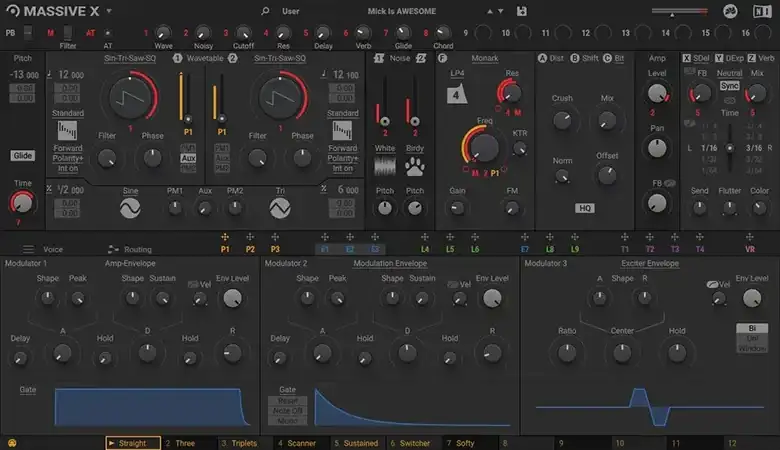Go to previous preset with up arrow
This screenshot has width=780, height=450.
point(489,11)
